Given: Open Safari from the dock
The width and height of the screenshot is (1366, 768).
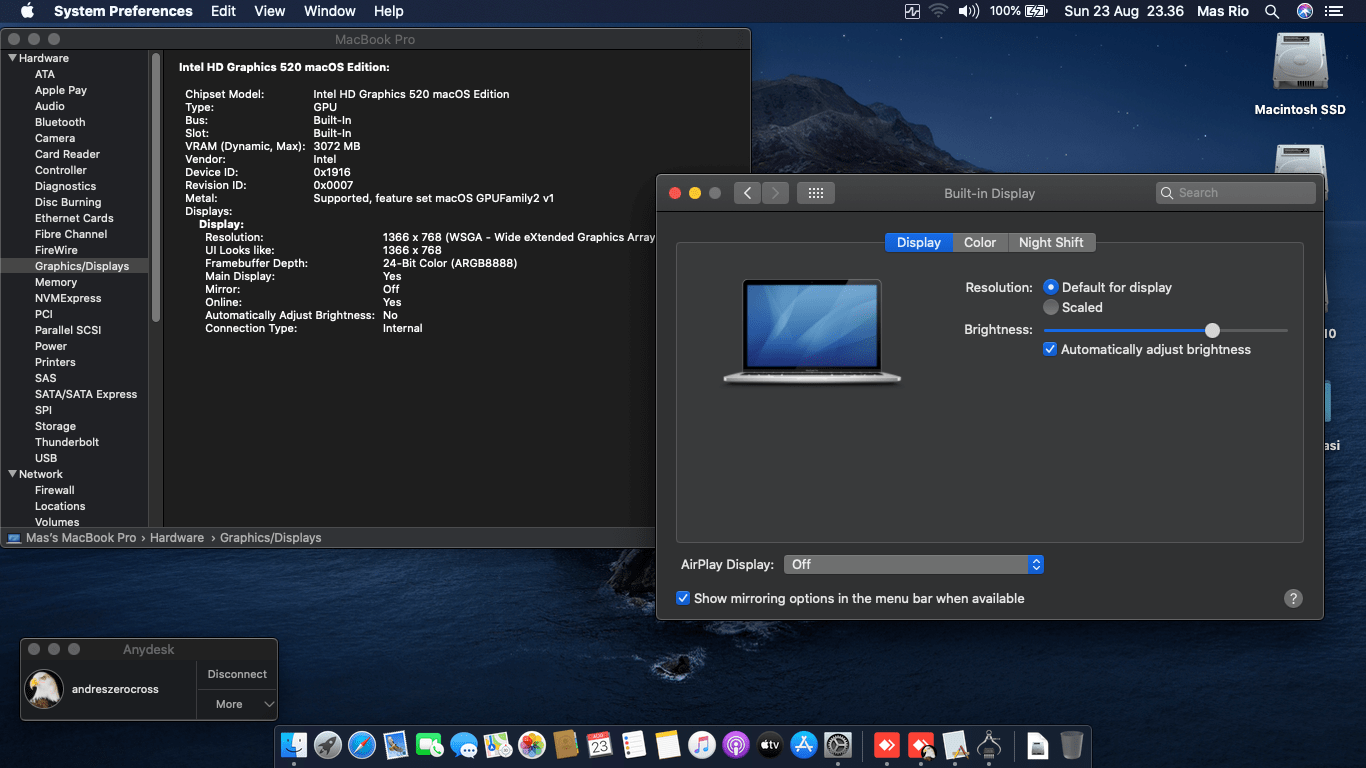Looking at the screenshot, I should tap(362, 745).
